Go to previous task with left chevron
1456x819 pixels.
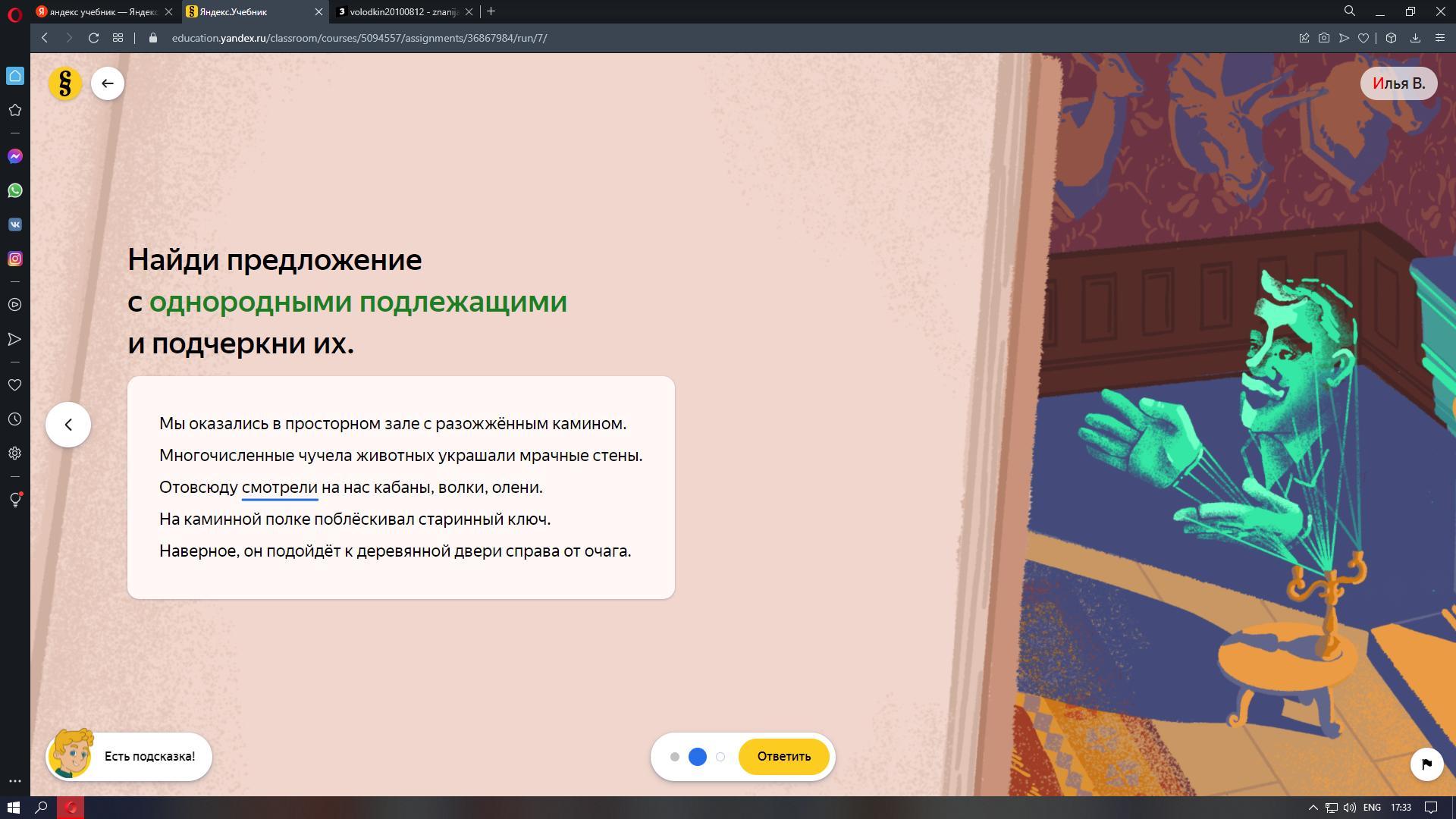[x=68, y=425]
